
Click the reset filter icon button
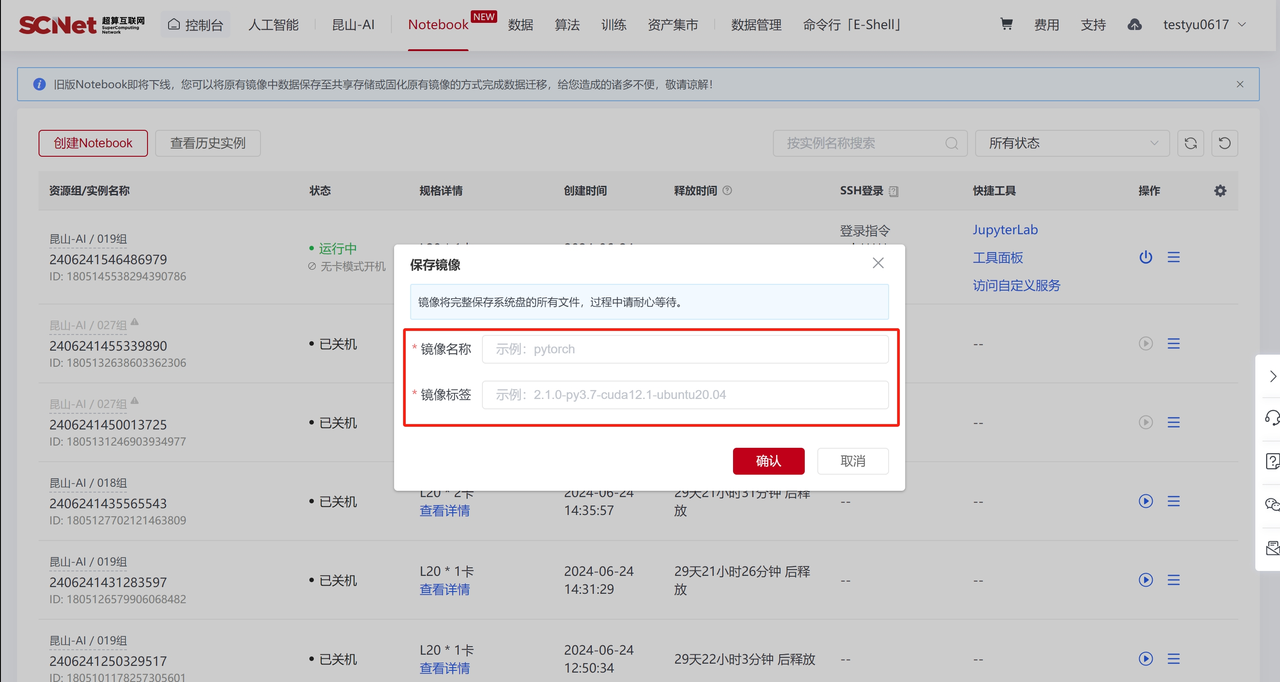coord(1225,143)
